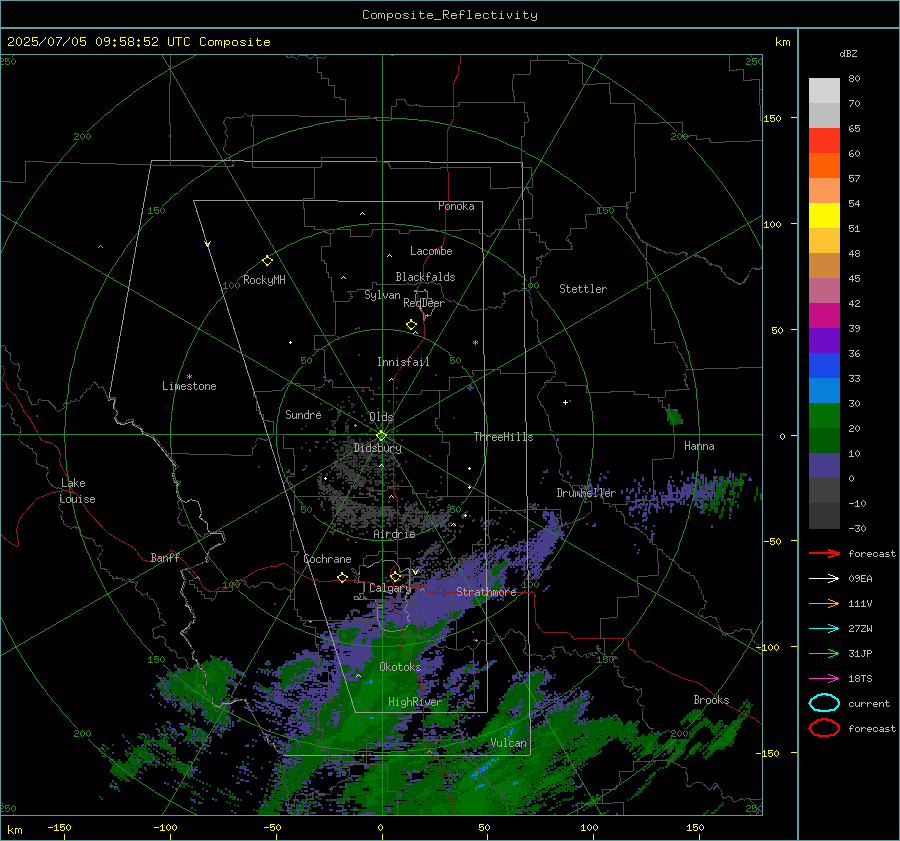900x841 pixels.
Task: Click the blue 36-33 dBZ swatch
Action: point(824,366)
